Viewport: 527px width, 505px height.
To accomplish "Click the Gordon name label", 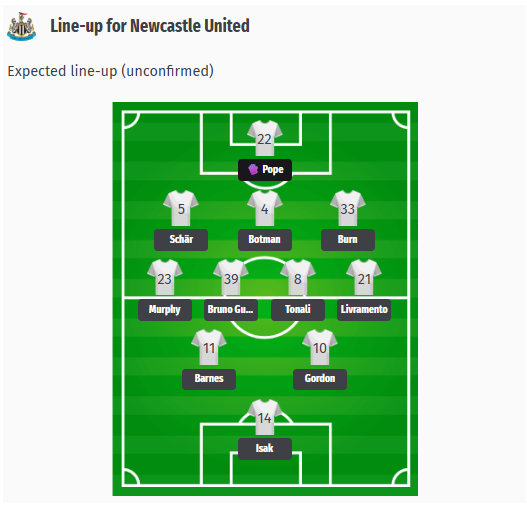I will (320, 379).
